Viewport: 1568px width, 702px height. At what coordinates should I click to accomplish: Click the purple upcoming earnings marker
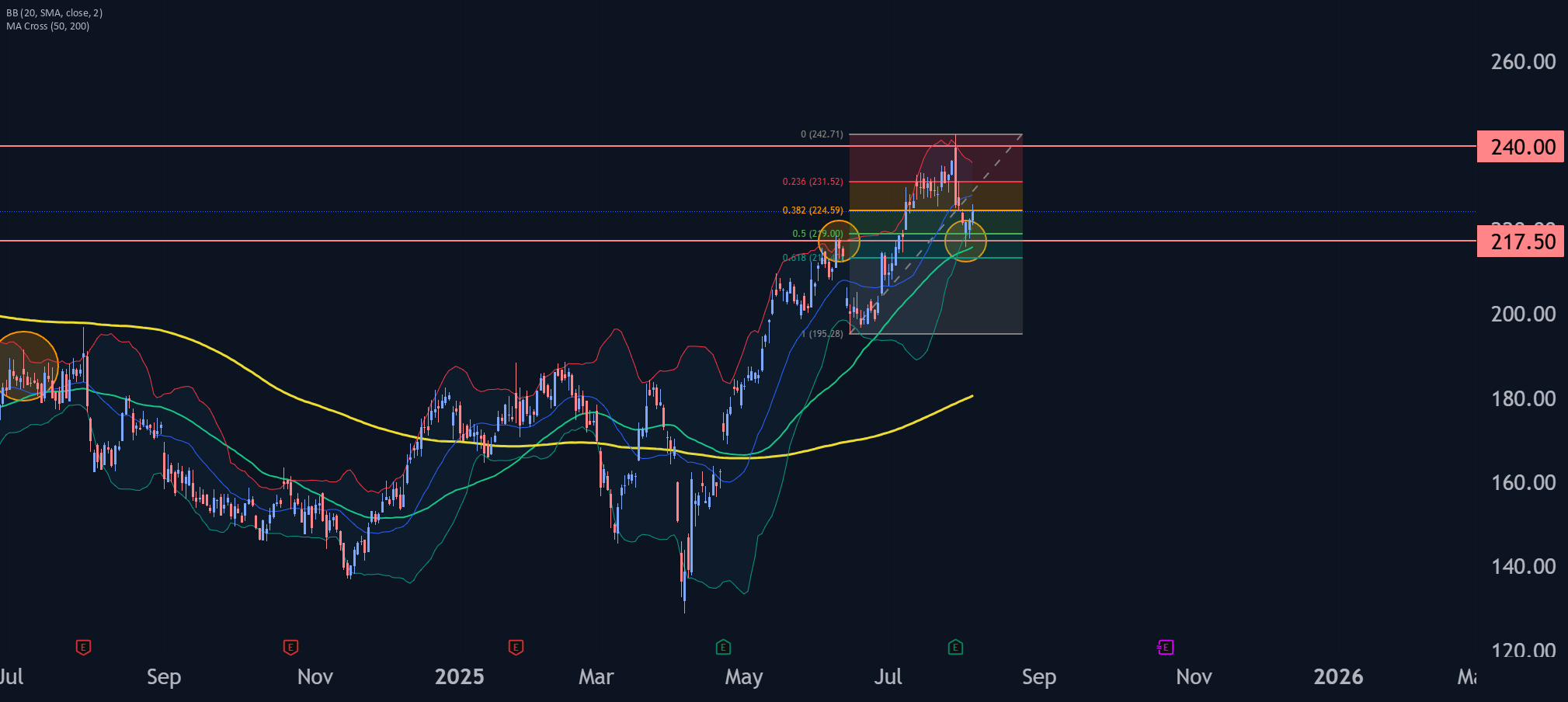(1165, 647)
